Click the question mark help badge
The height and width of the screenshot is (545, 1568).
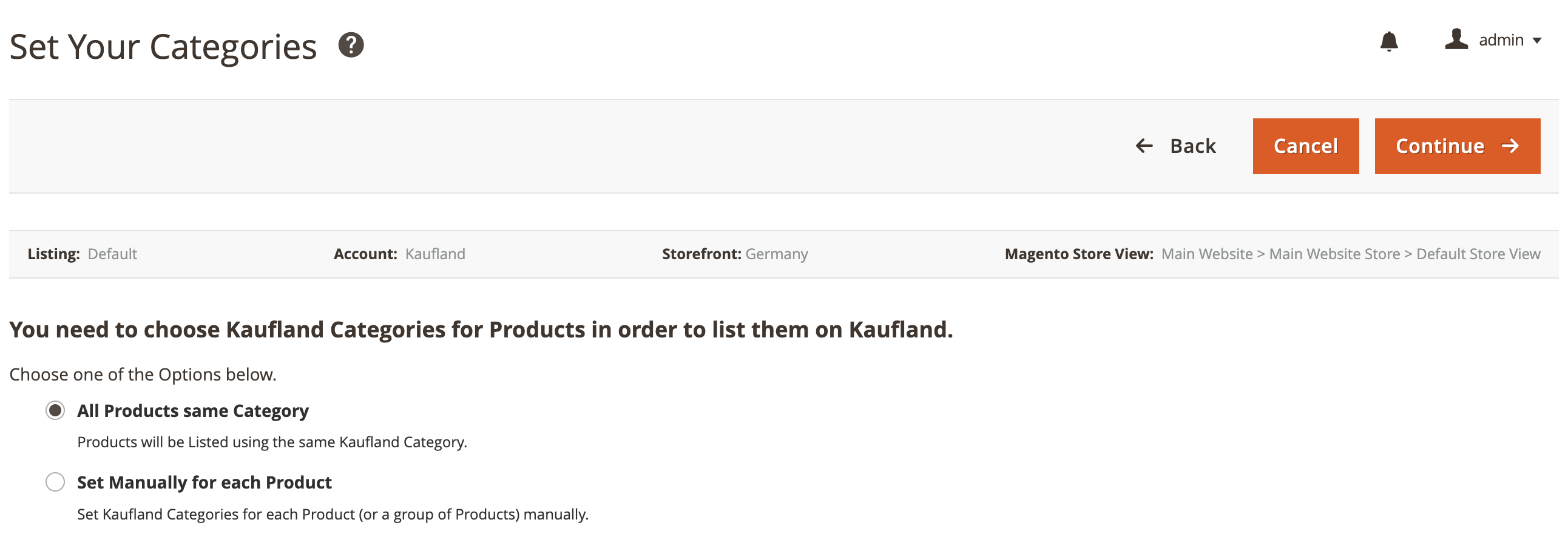point(352,44)
